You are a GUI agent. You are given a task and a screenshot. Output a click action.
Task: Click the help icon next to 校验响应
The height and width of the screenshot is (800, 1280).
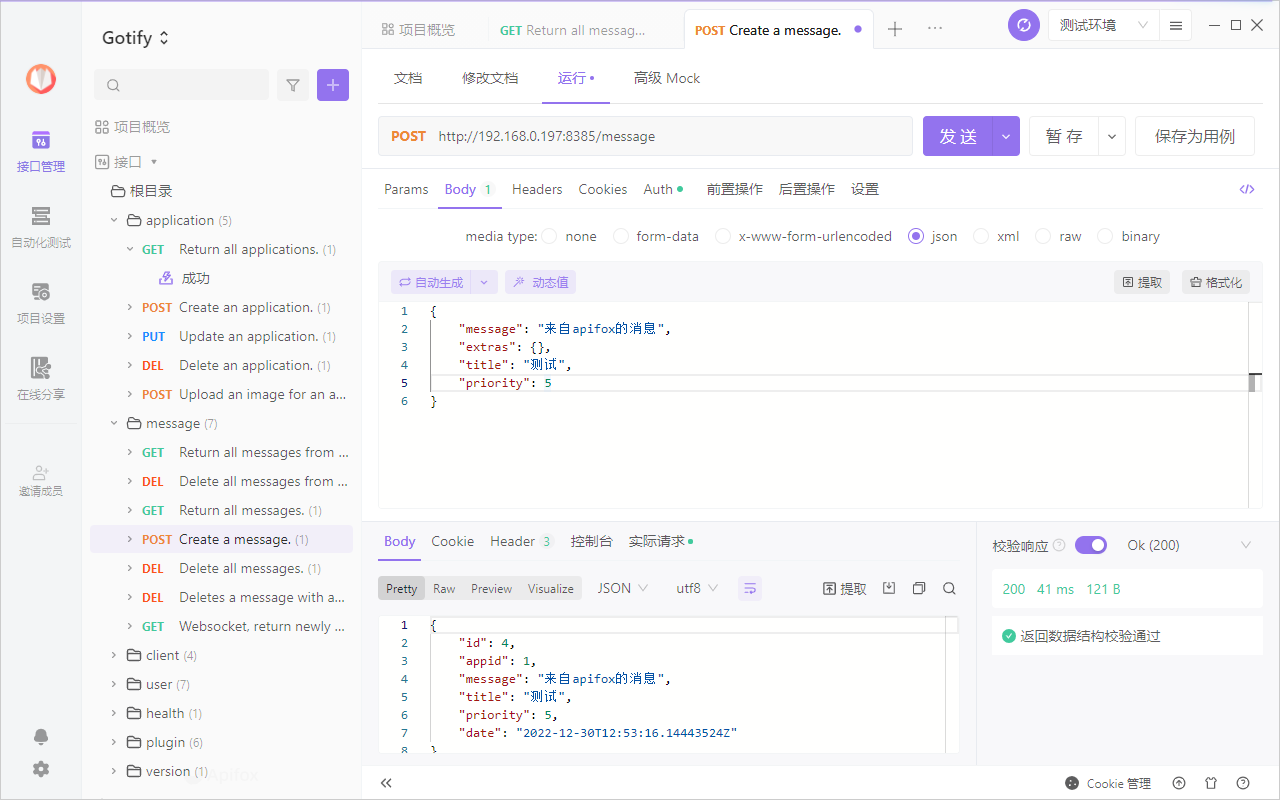[x=1059, y=546]
